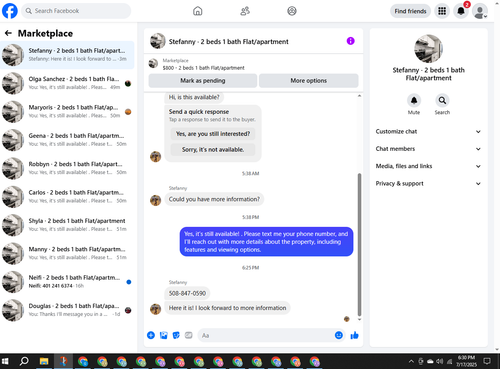Search in conversation magnifier icon
500x369 pixels.
[442, 100]
